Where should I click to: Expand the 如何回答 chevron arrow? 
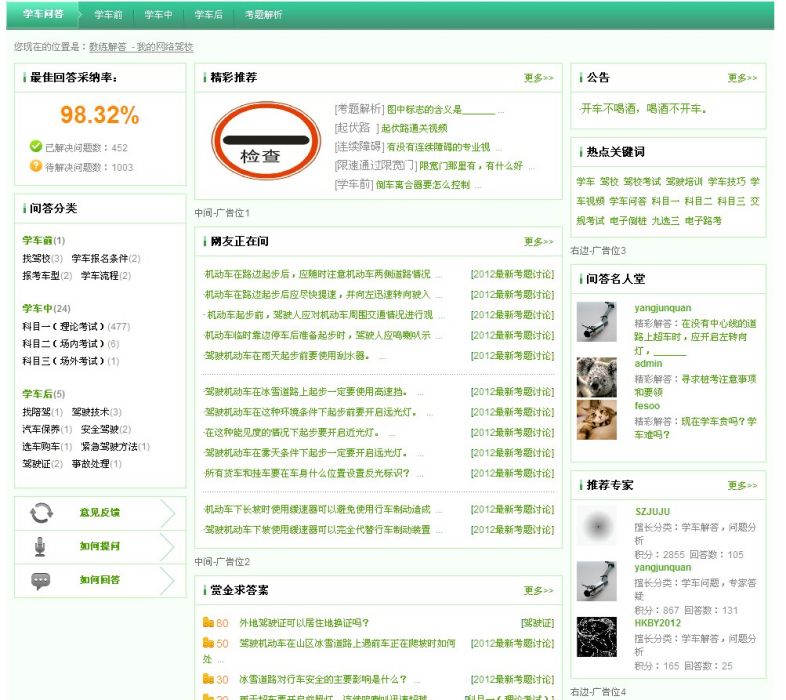coord(168,581)
